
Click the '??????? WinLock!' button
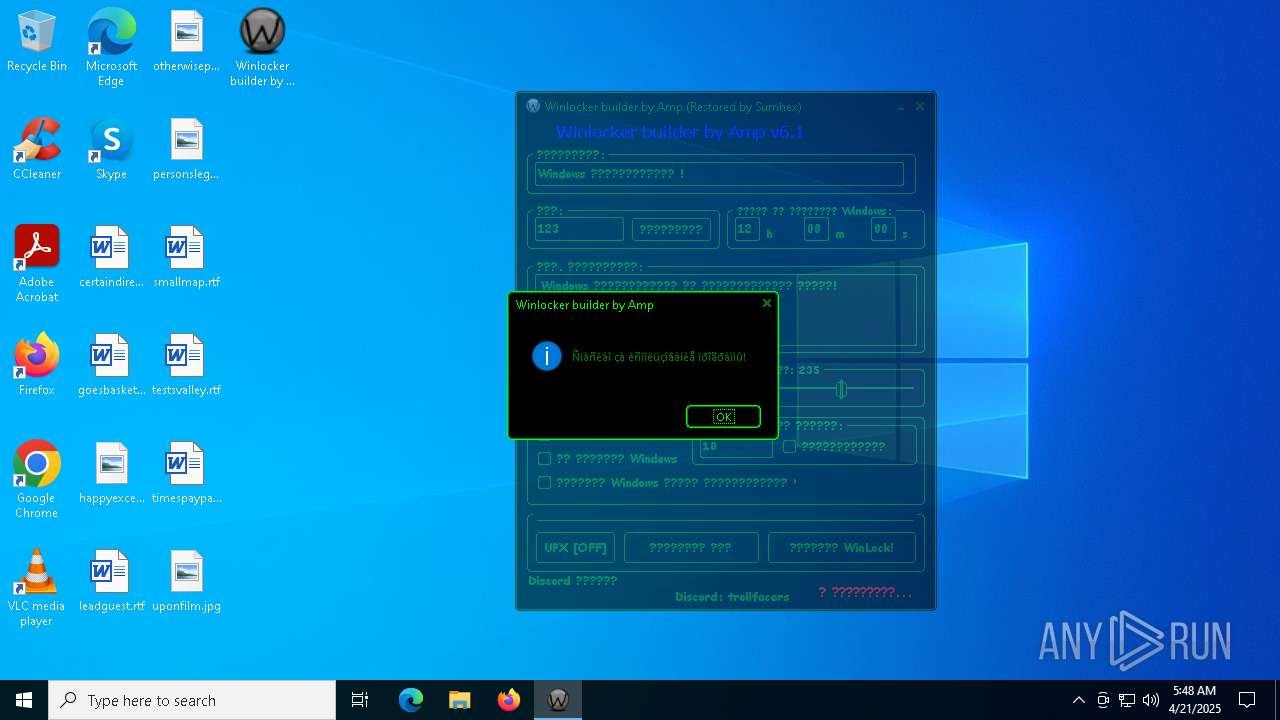840,548
